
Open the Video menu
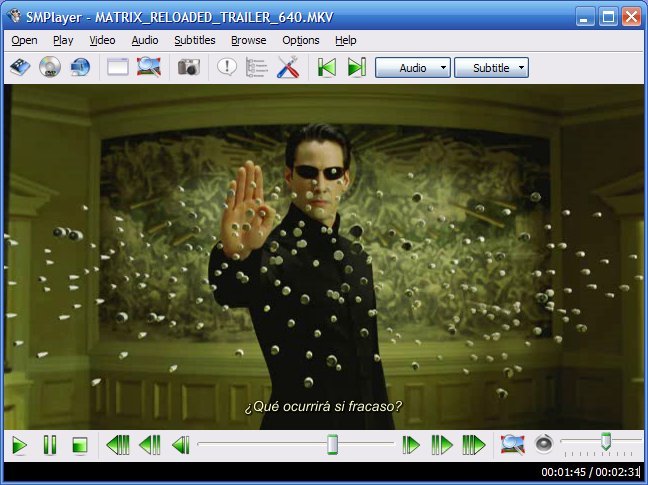pos(102,40)
